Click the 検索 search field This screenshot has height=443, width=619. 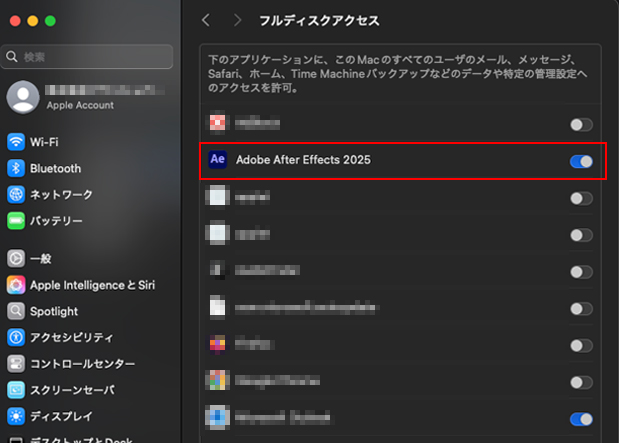coord(90,57)
